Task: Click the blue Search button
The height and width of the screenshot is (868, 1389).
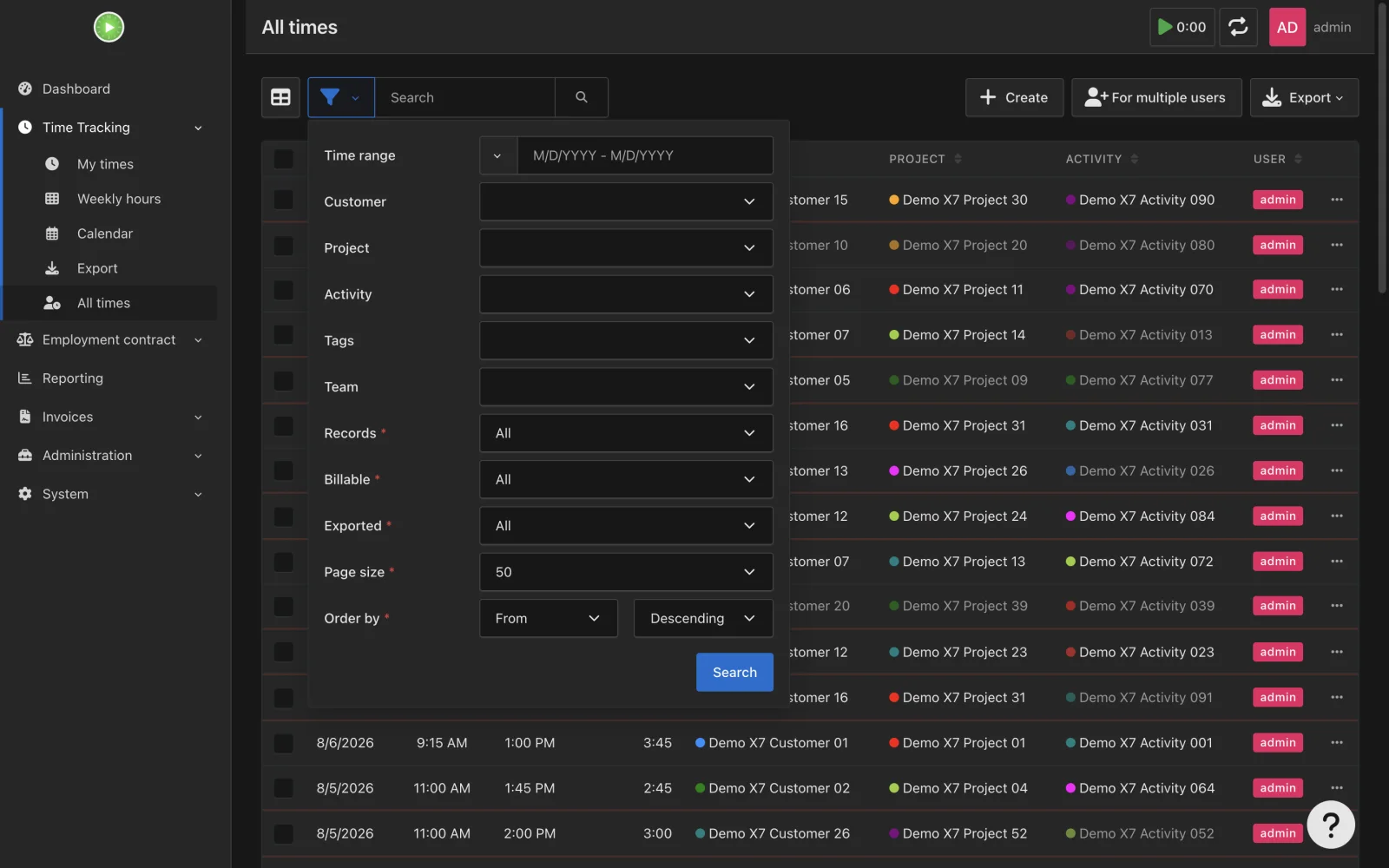Action: (734, 673)
